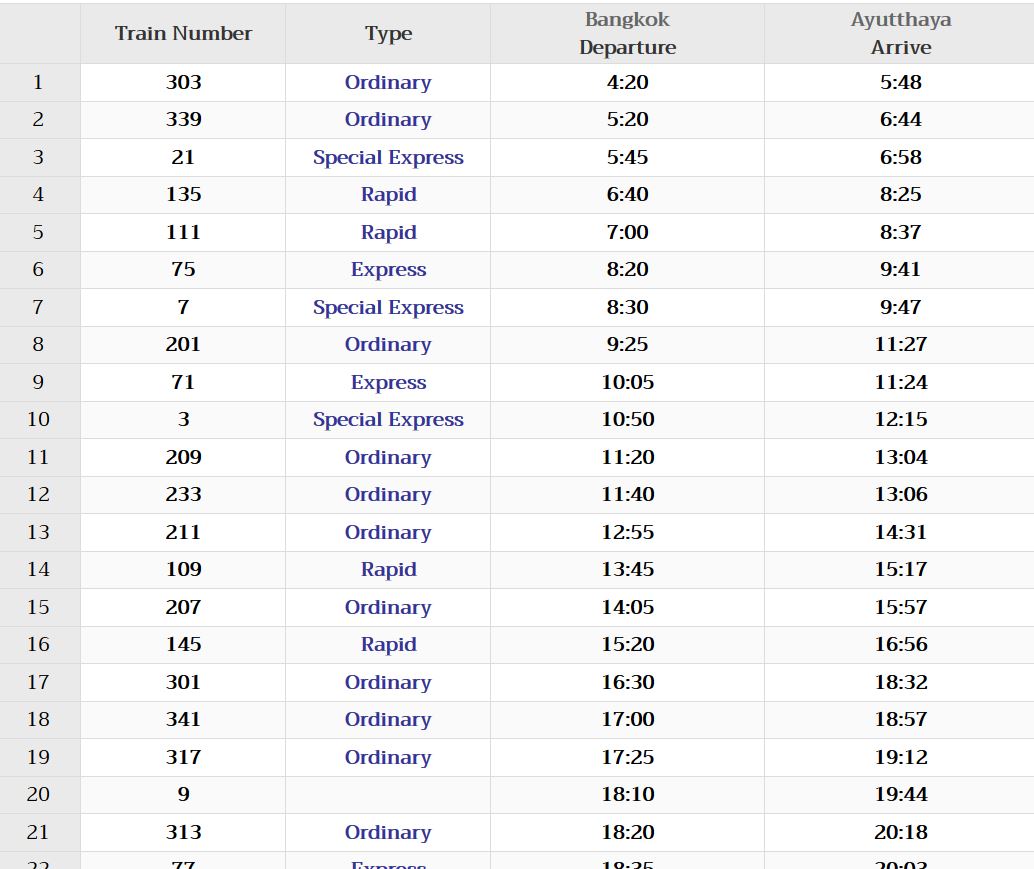Follow the Express link for train 71
Image resolution: width=1034 pixels, height=869 pixels.
(388, 383)
